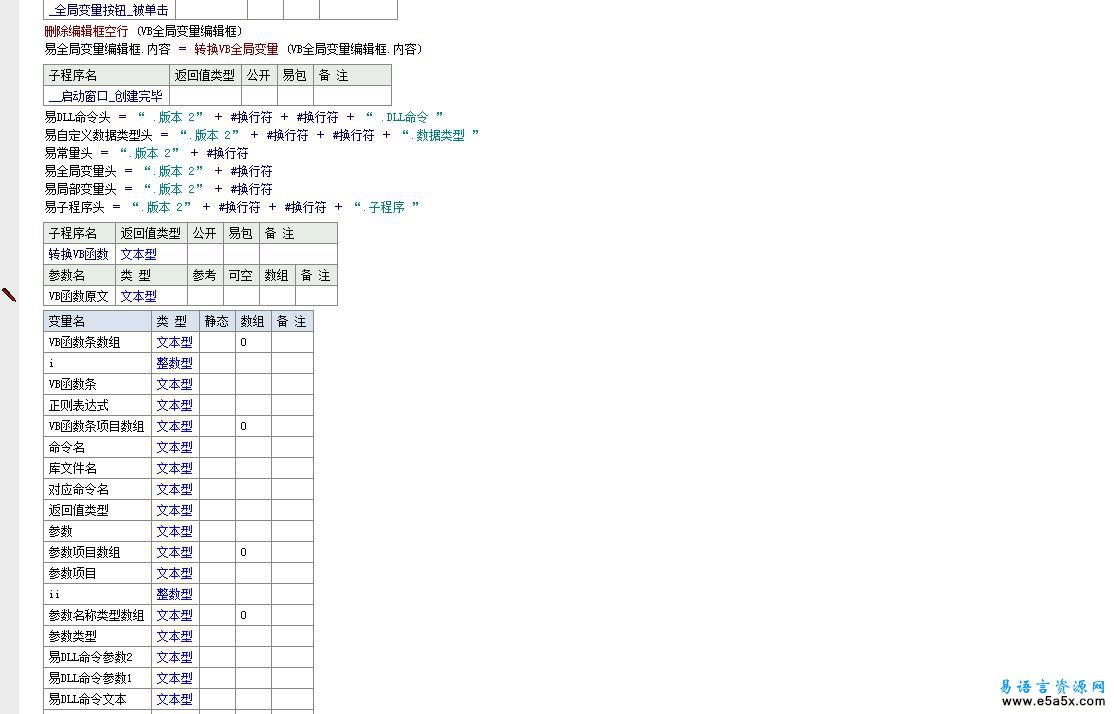Click code line 易全局变量头 assignment
Image resolution: width=1114 pixels, height=714 pixels.
tap(158, 171)
